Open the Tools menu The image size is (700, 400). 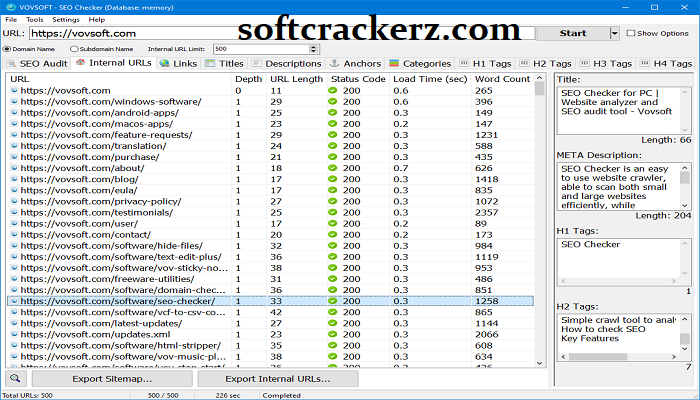point(34,20)
